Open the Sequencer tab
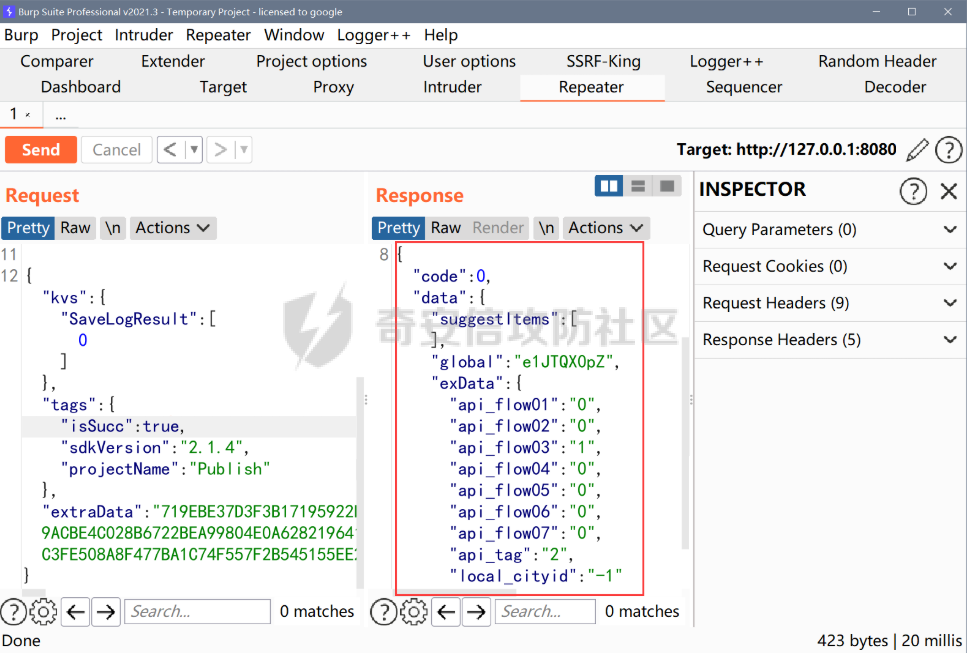 click(744, 88)
